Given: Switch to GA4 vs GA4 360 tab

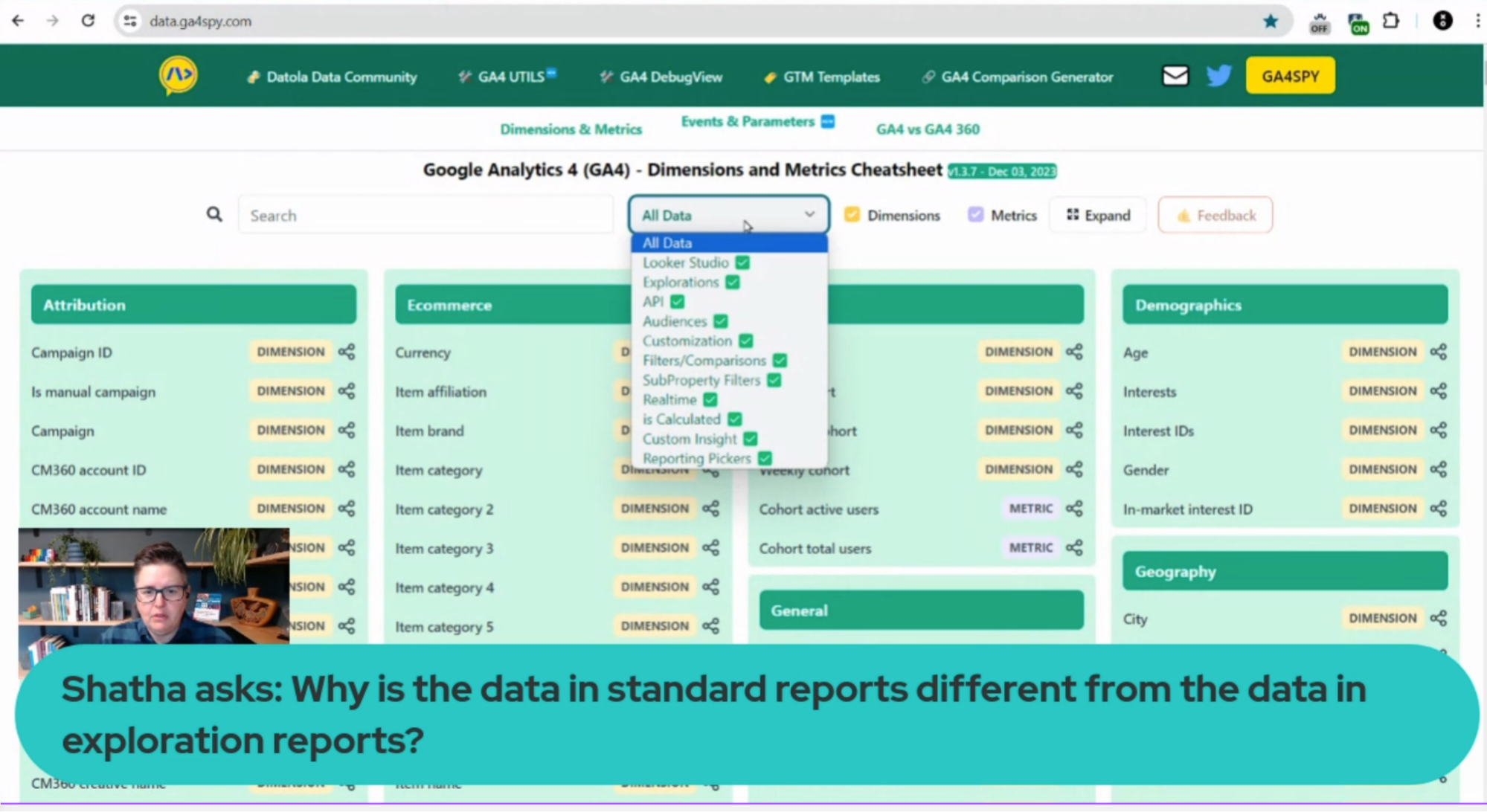Looking at the screenshot, I should 928,129.
